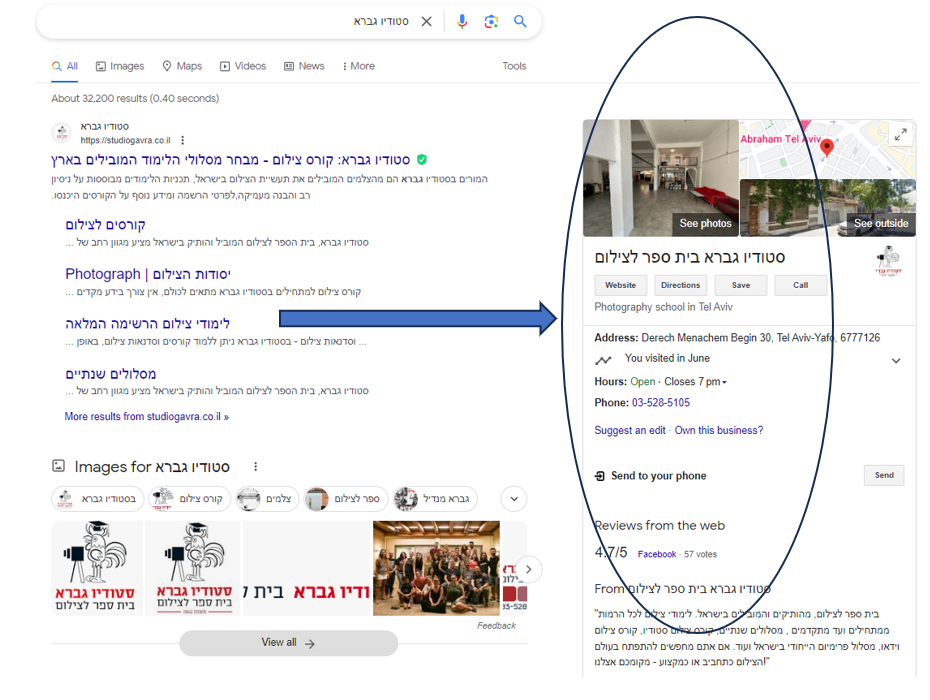Viewport: 930px width, 700px height.
Task: Open the Facebook reviews link
Action: [657, 555]
